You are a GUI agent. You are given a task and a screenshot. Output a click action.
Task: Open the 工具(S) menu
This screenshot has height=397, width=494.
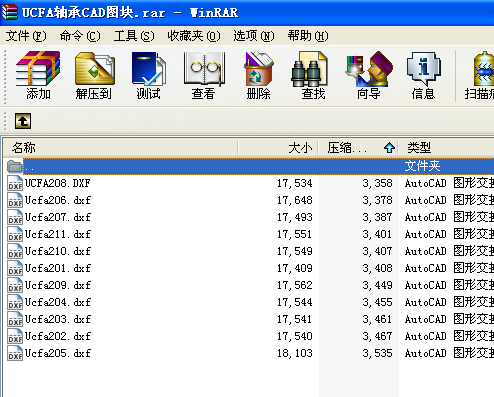point(134,36)
